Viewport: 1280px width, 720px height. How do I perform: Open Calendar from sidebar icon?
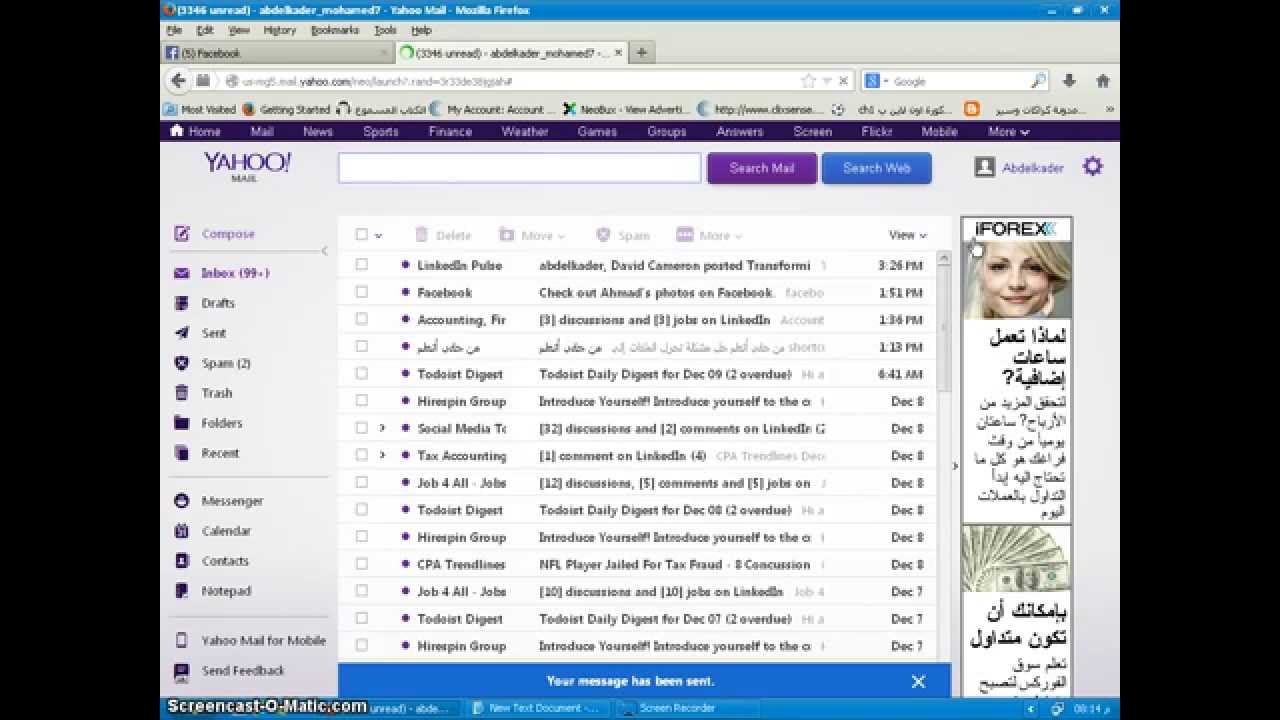tap(182, 531)
